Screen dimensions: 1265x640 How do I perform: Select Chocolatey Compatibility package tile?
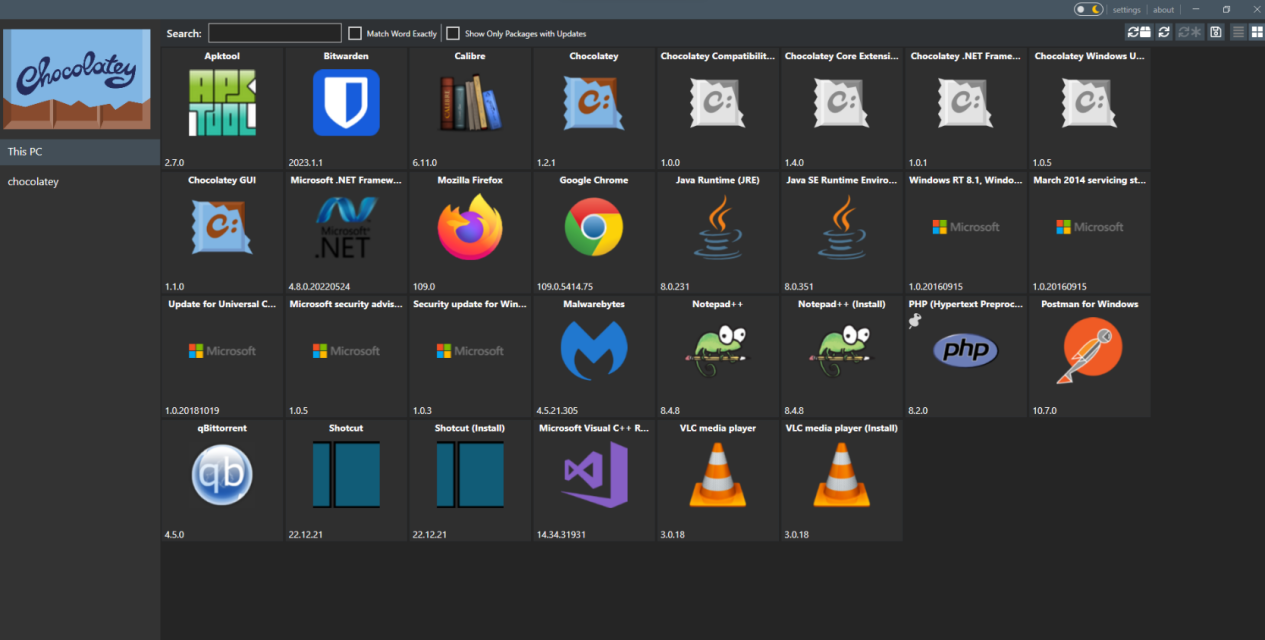coord(718,108)
